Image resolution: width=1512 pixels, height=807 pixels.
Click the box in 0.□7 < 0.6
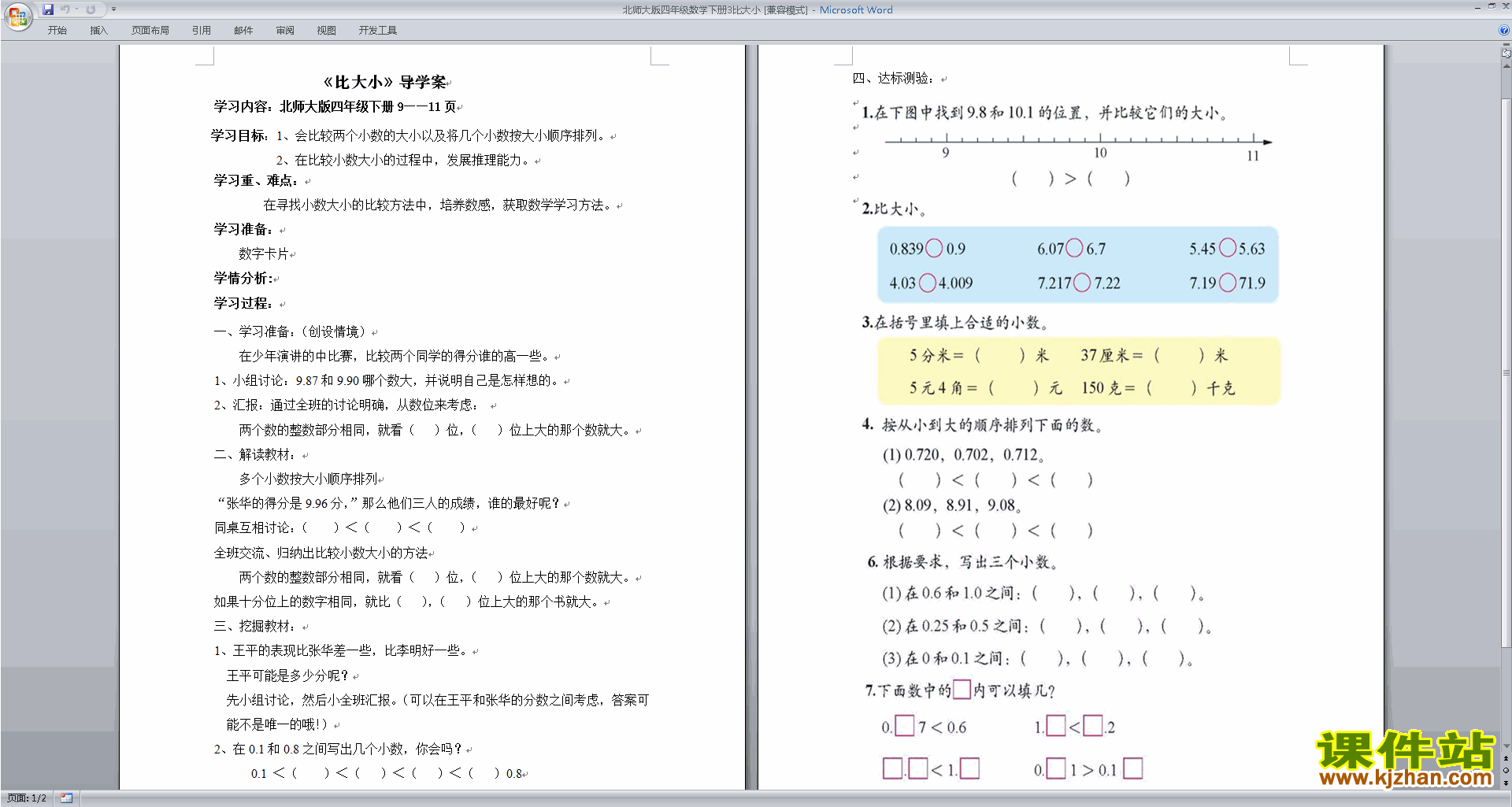[905, 725]
